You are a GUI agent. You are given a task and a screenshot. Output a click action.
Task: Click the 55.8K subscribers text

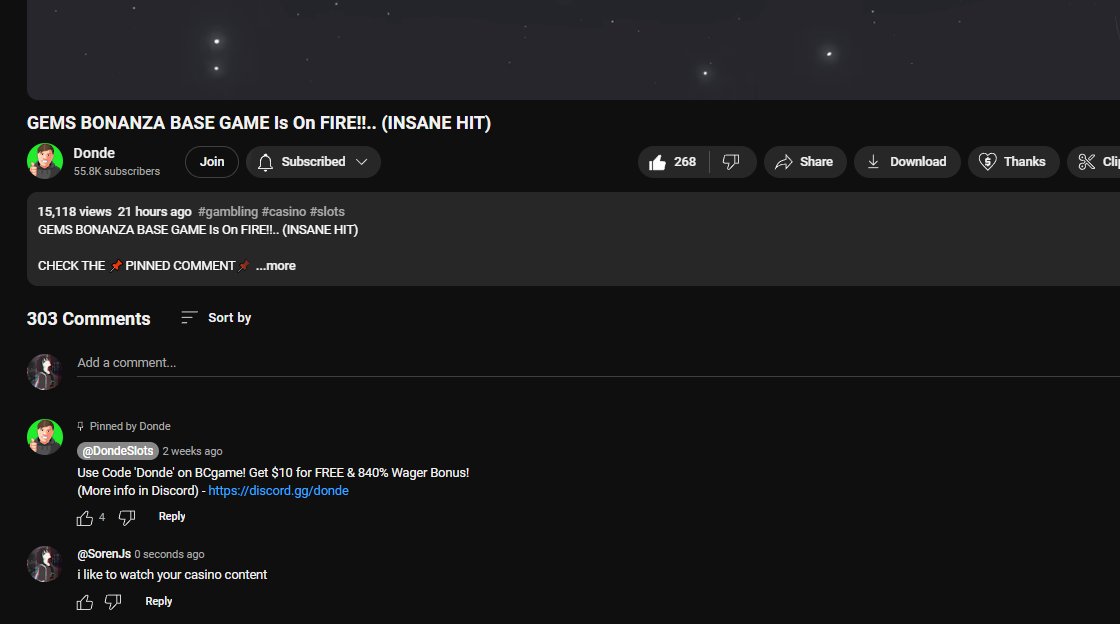[x=116, y=171]
